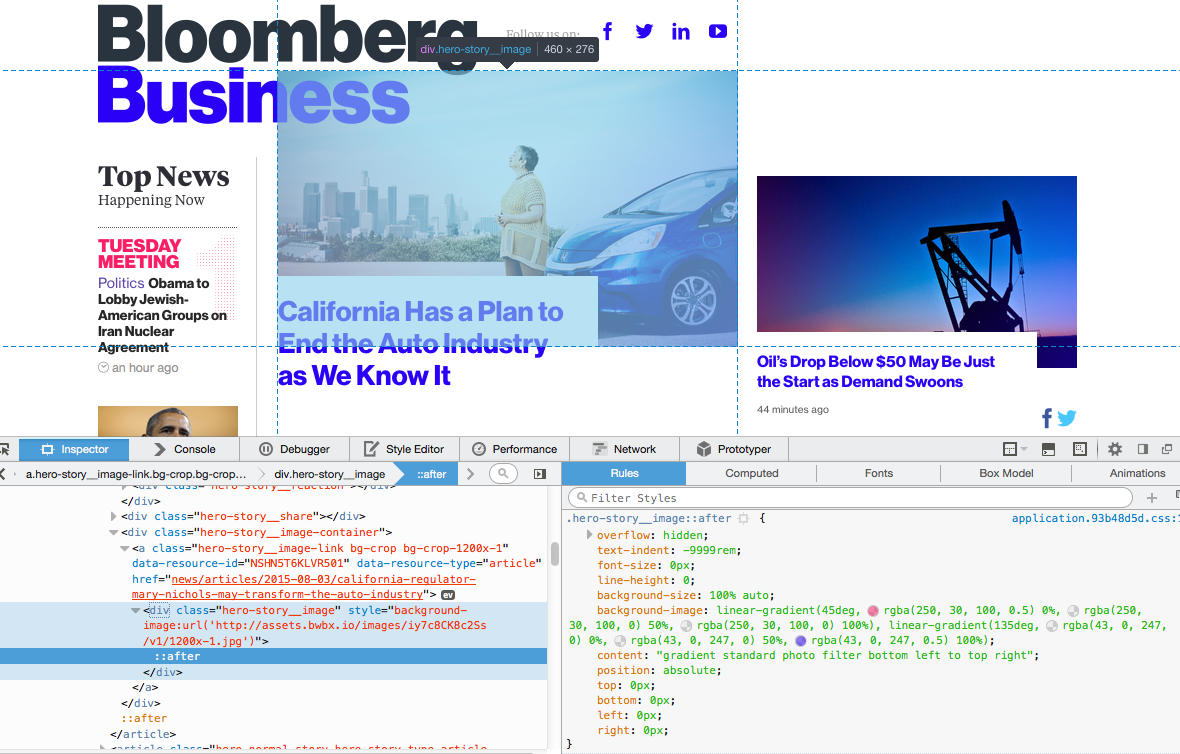Viewport: 1180px width, 754px height.
Task: Follow the href news/articles link in markup
Action: [x=304, y=587]
